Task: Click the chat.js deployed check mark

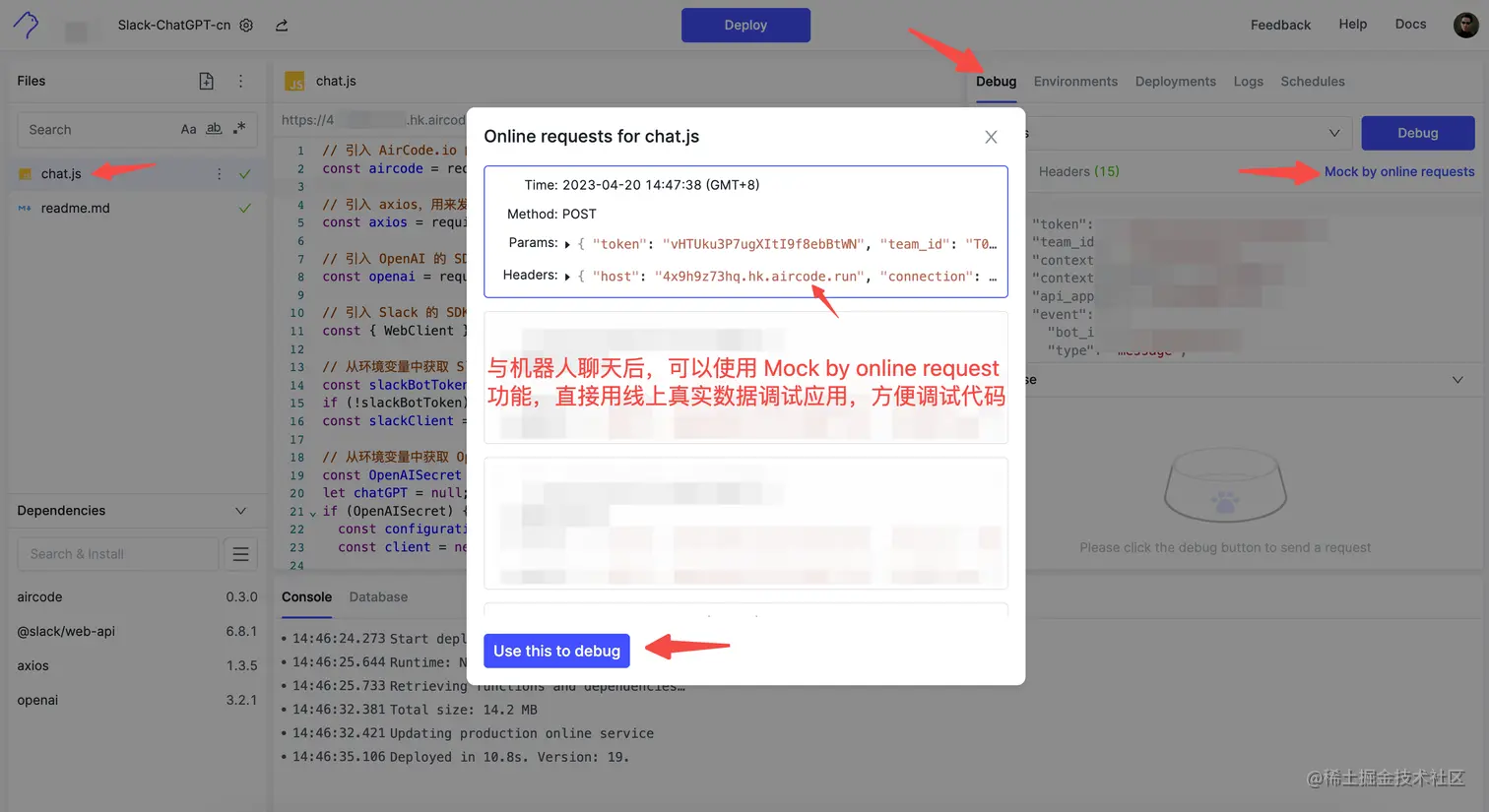Action: click(x=245, y=174)
